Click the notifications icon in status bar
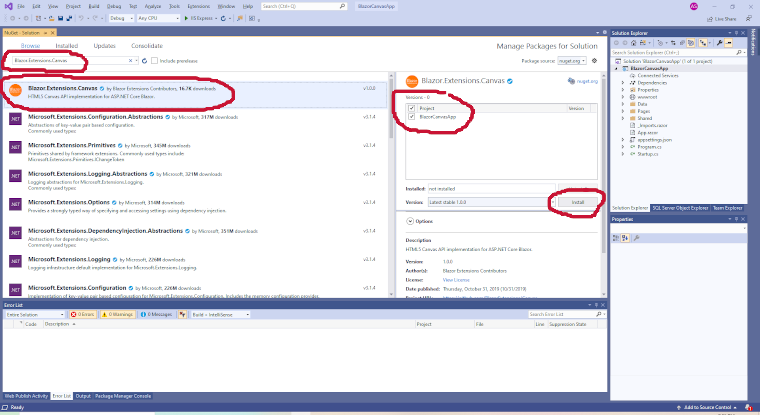The width and height of the screenshot is (760, 415). 749,407
